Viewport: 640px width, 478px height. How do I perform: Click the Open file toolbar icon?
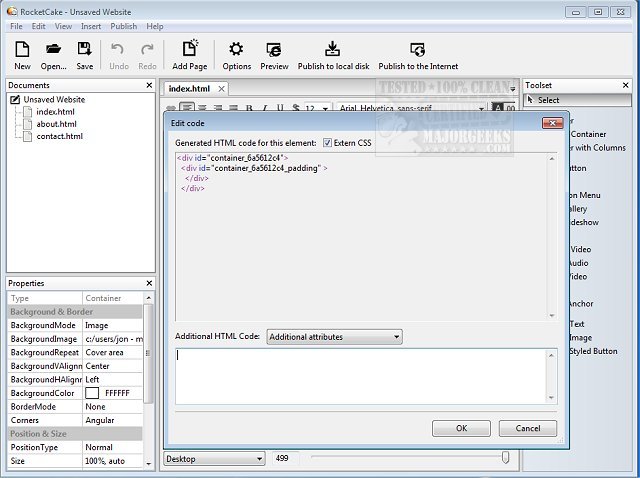(53, 49)
